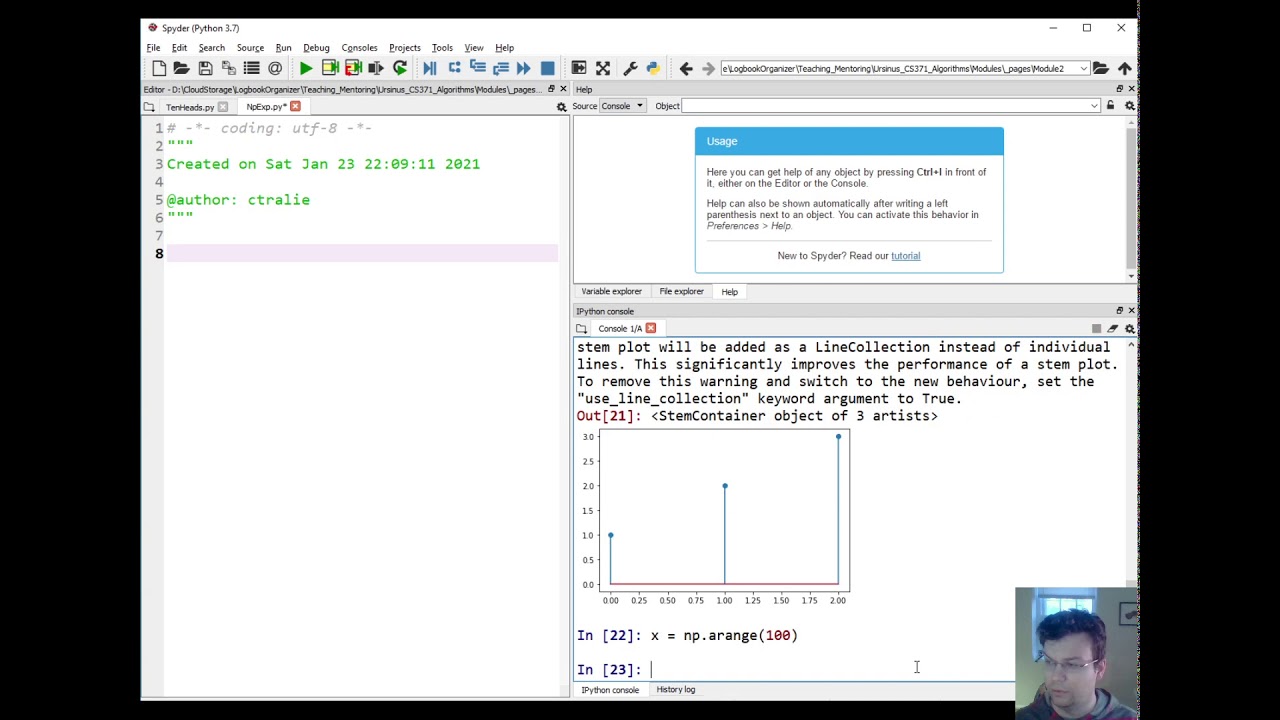Browse for a working directory
Image resolution: width=1280 pixels, height=720 pixels.
[1100, 68]
